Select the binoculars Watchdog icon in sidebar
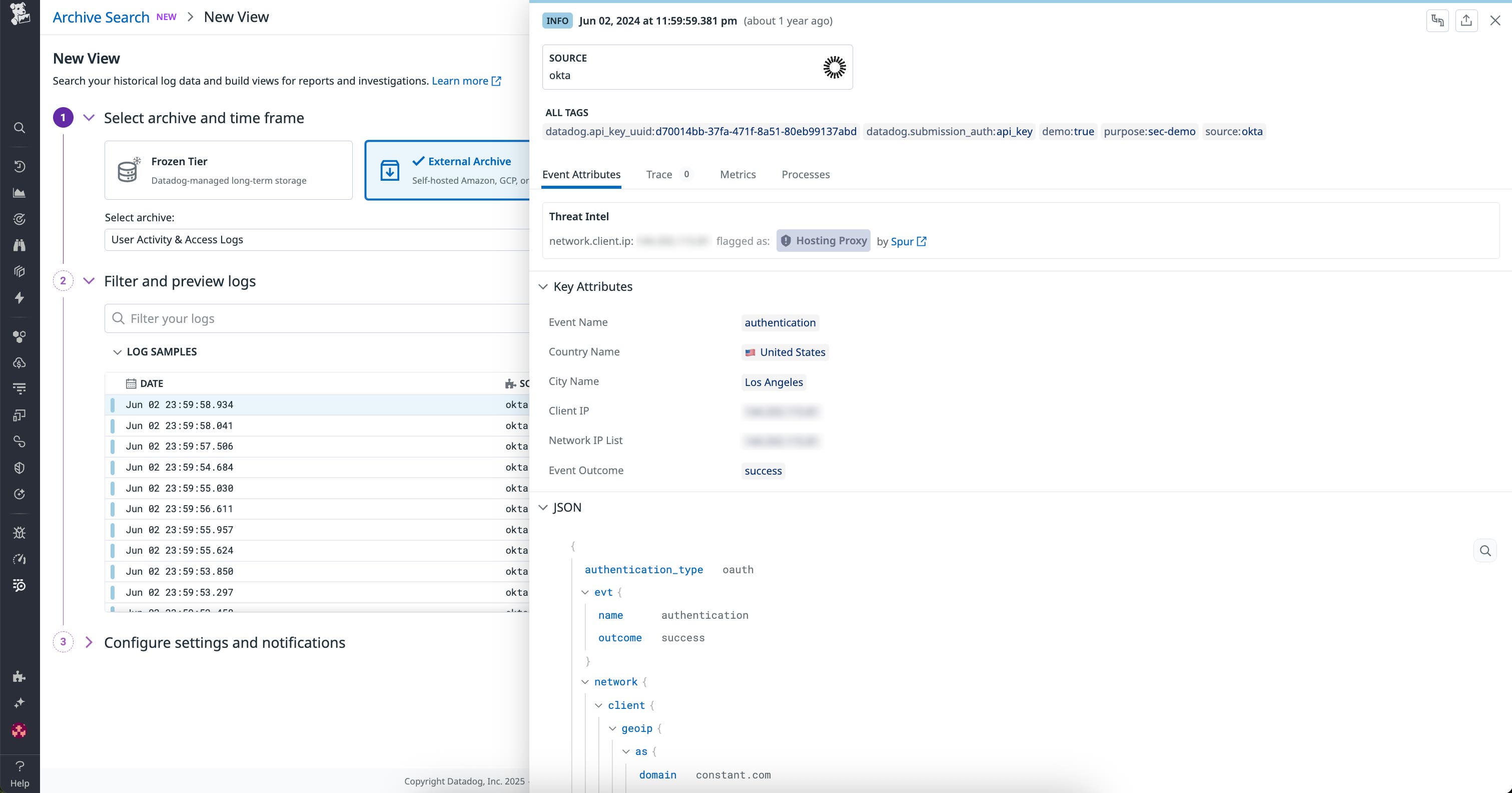Image resolution: width=1512 pixels, height=793 pixels. [20, 245]
